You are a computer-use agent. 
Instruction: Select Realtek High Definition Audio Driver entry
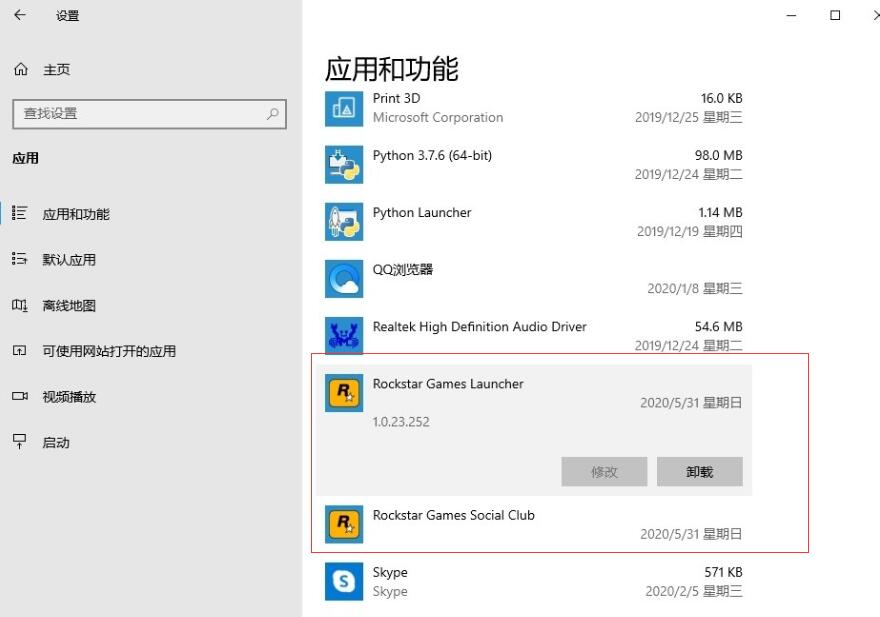(480, 327)
